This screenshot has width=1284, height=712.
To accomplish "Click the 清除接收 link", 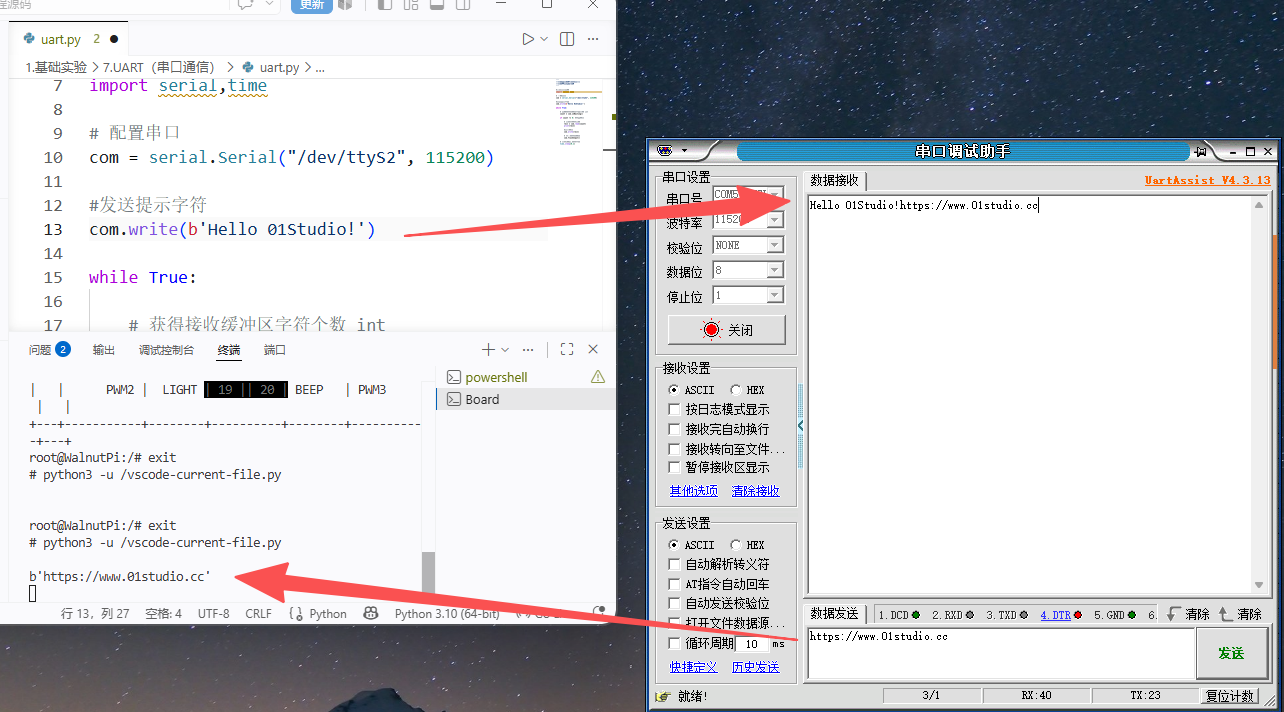I will (756, 491).
